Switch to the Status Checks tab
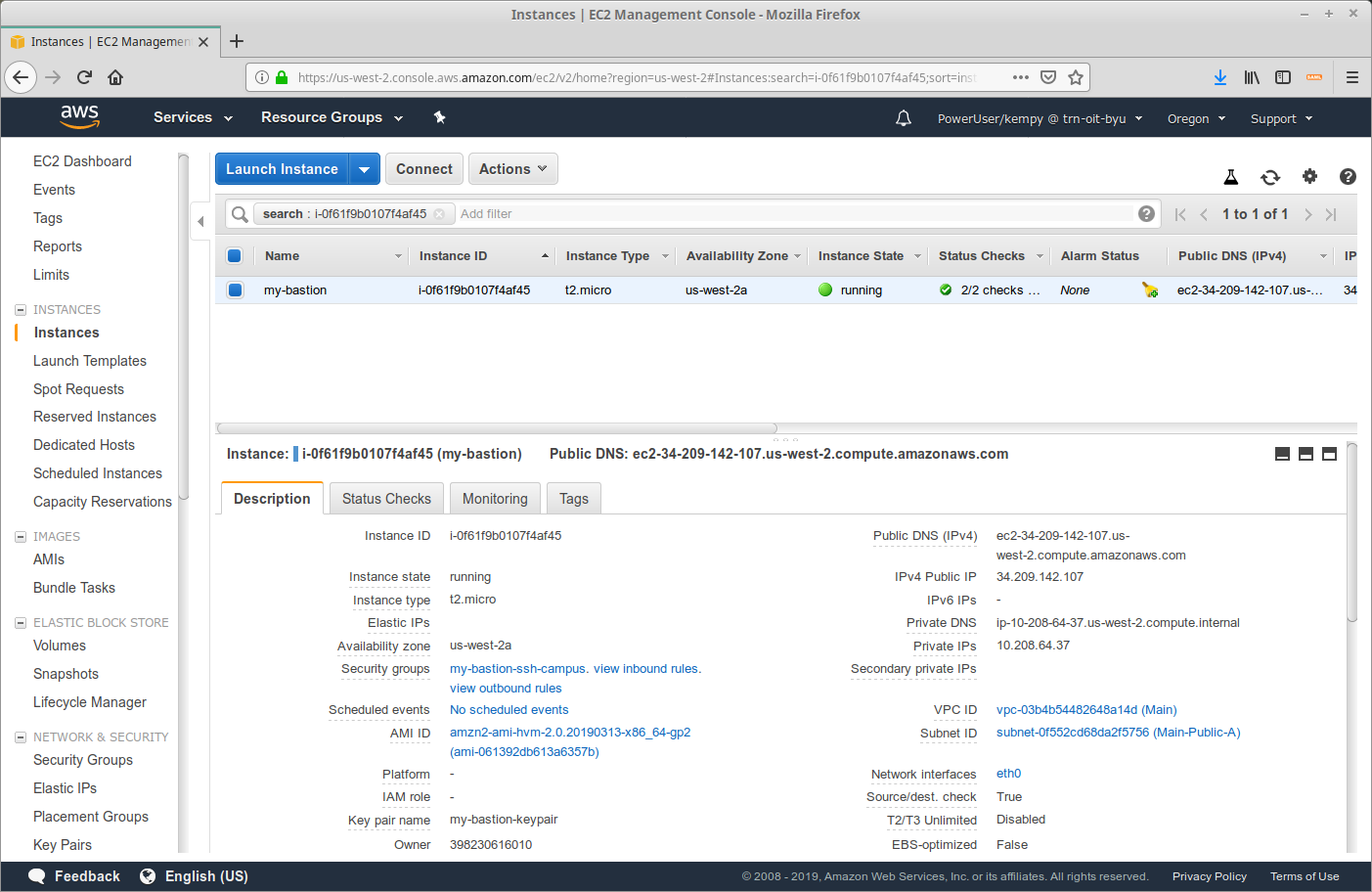This screenshot has width=1372, height=892. click(x=386, y=499)
